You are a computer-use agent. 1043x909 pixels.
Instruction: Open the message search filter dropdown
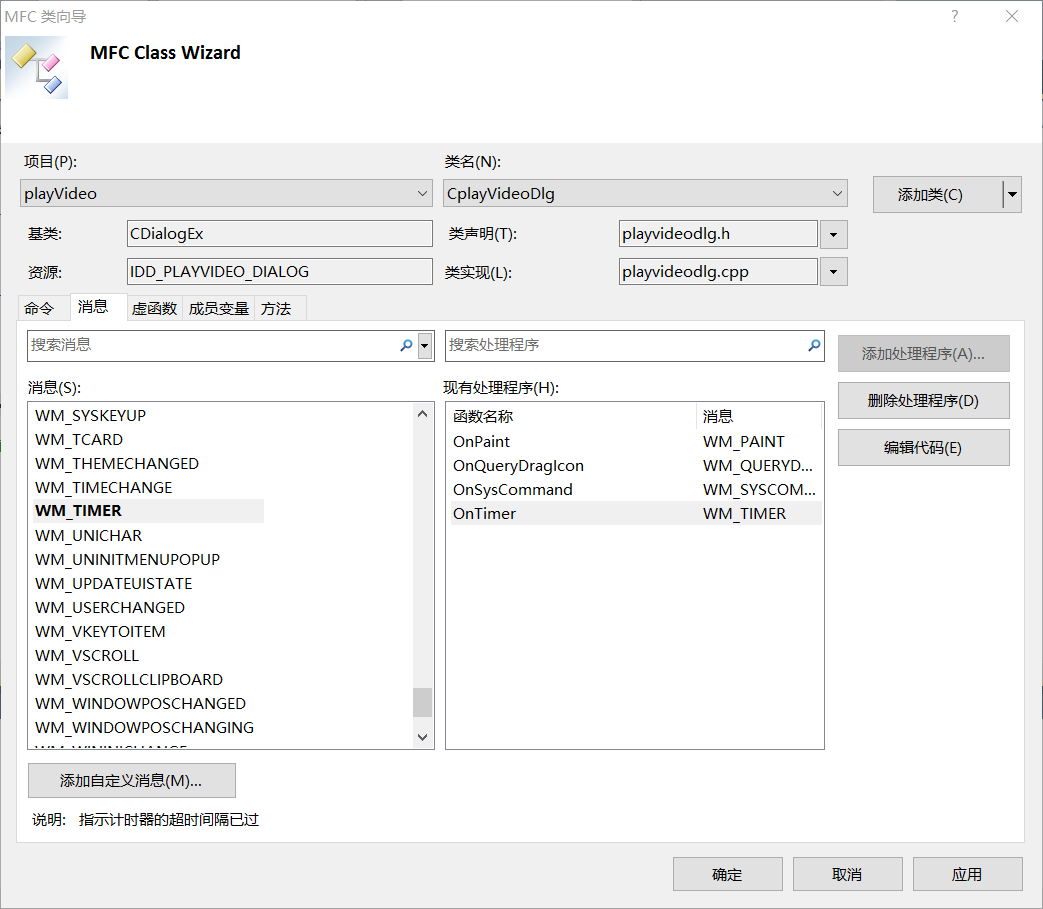point(426,345)
